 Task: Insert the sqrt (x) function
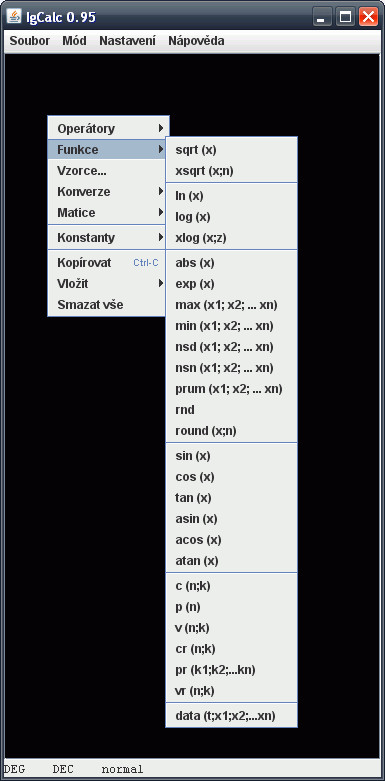[232, 150]
